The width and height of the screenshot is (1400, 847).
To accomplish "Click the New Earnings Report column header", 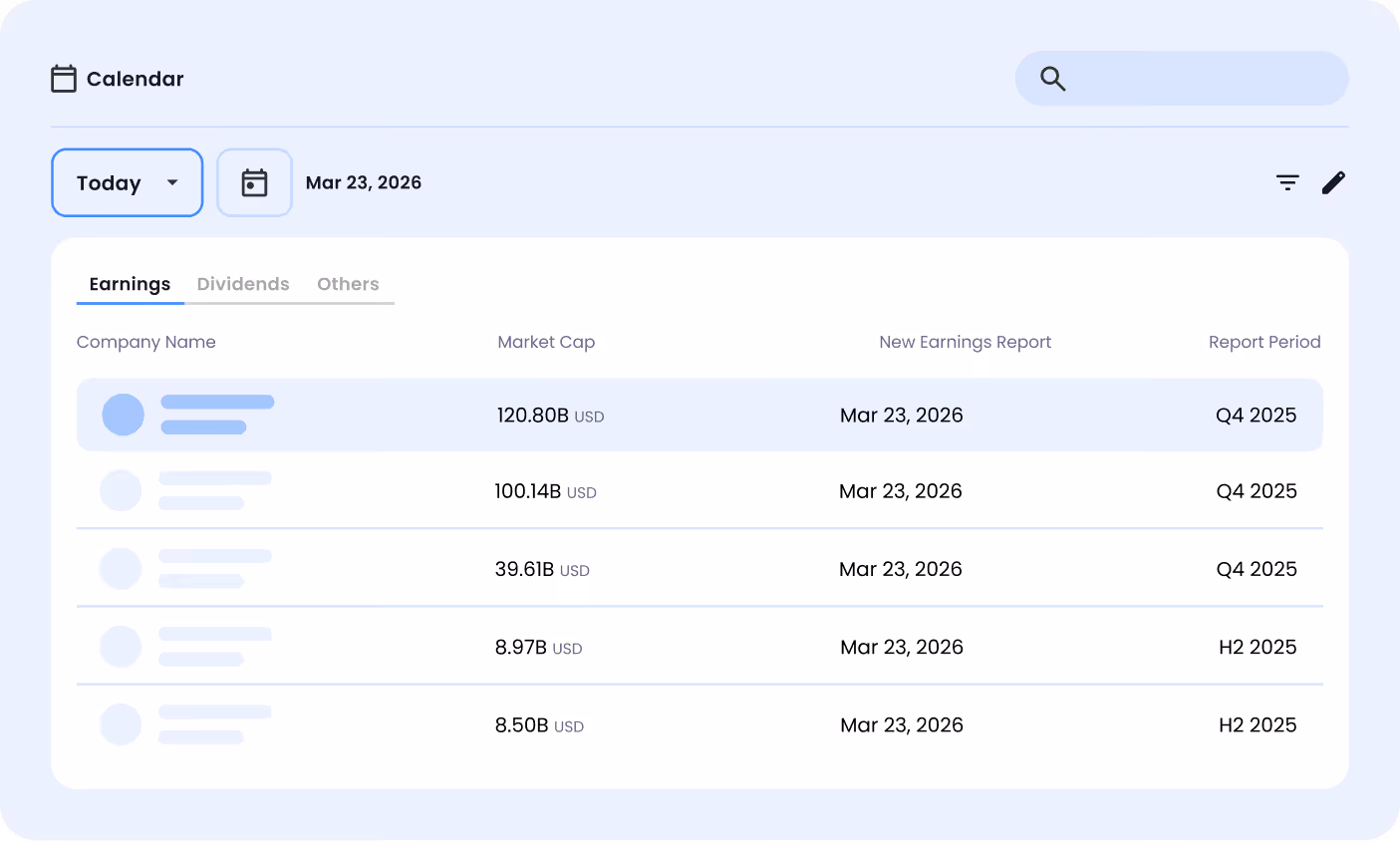I will tap(965, 342).
